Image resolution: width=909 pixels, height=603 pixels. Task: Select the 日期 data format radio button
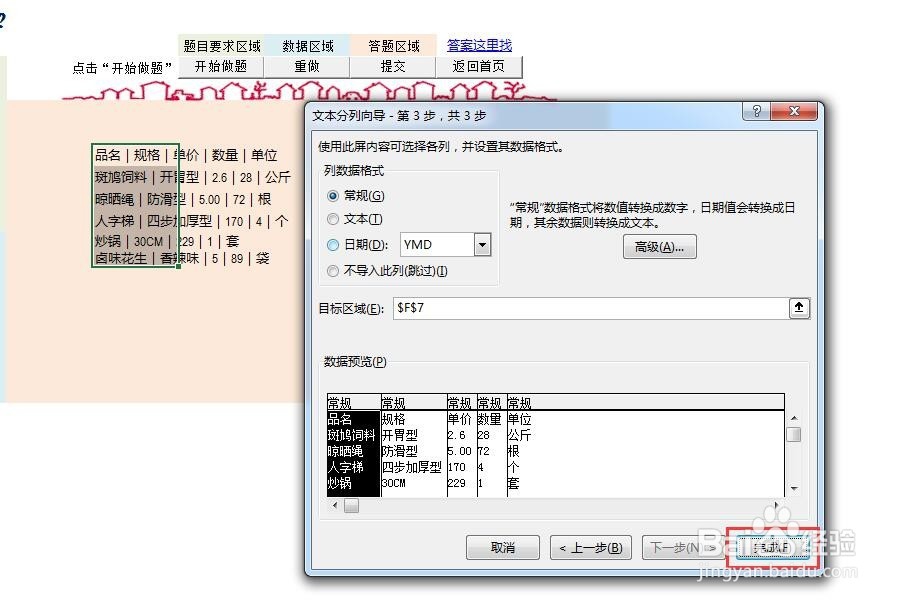(x=331, y=244)
